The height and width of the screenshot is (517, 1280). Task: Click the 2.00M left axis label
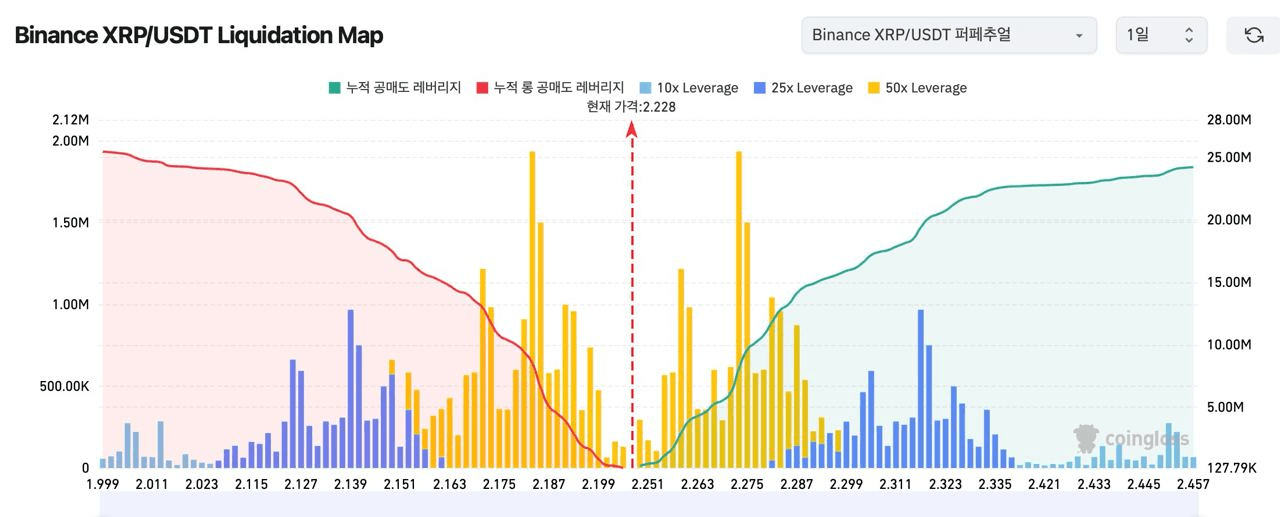tap(70, 140)
